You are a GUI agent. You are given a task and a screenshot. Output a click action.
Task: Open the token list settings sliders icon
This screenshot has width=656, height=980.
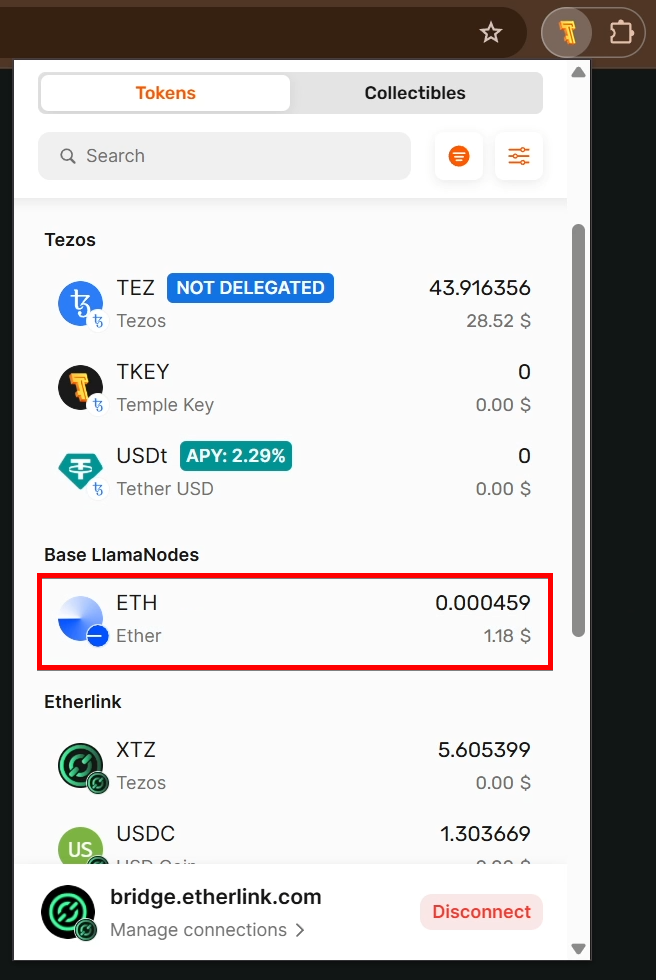(x=519, y=156)
